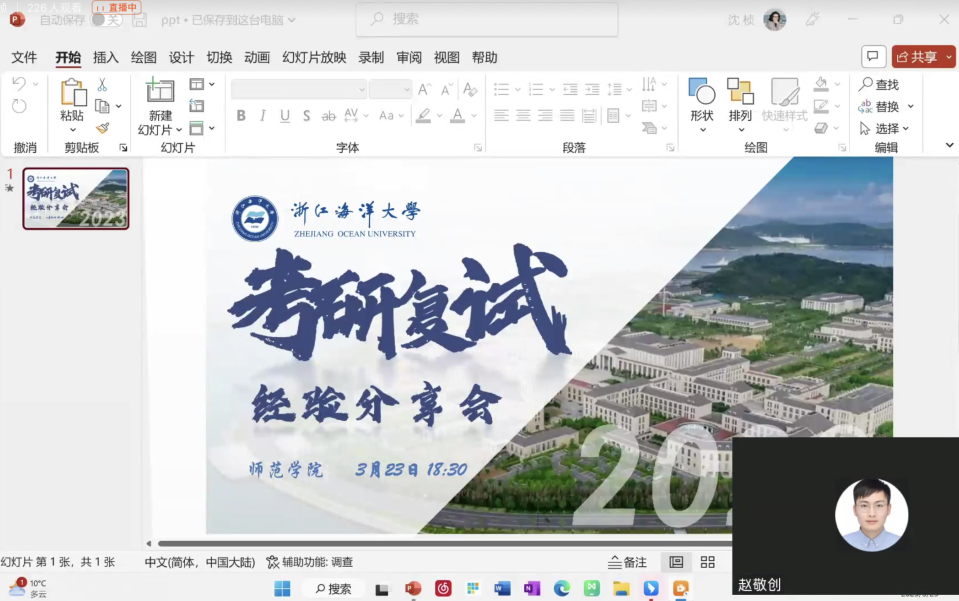Select slide 1 thumbnail in the panel
The height and width of the screenshot is (601, 959).
tap(75, 198)
